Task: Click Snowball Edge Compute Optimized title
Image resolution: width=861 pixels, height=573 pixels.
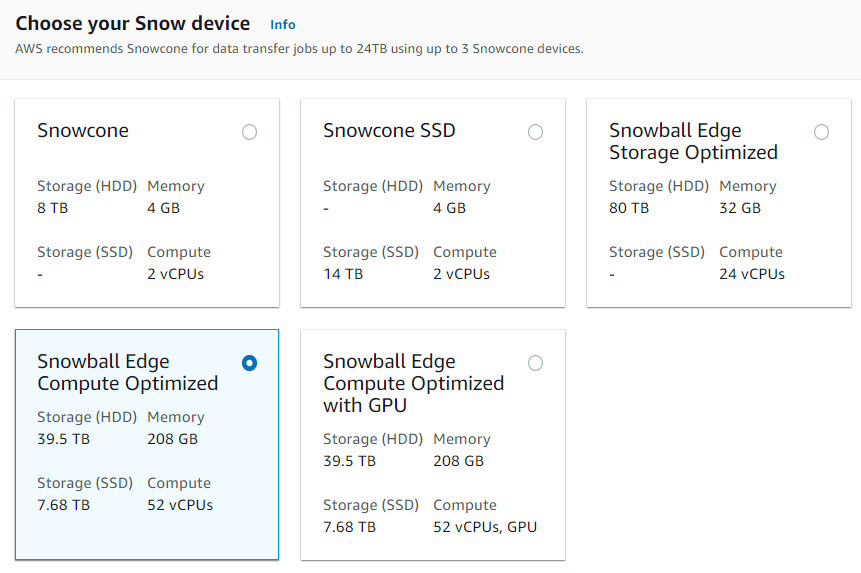Action: pos(127,372)
